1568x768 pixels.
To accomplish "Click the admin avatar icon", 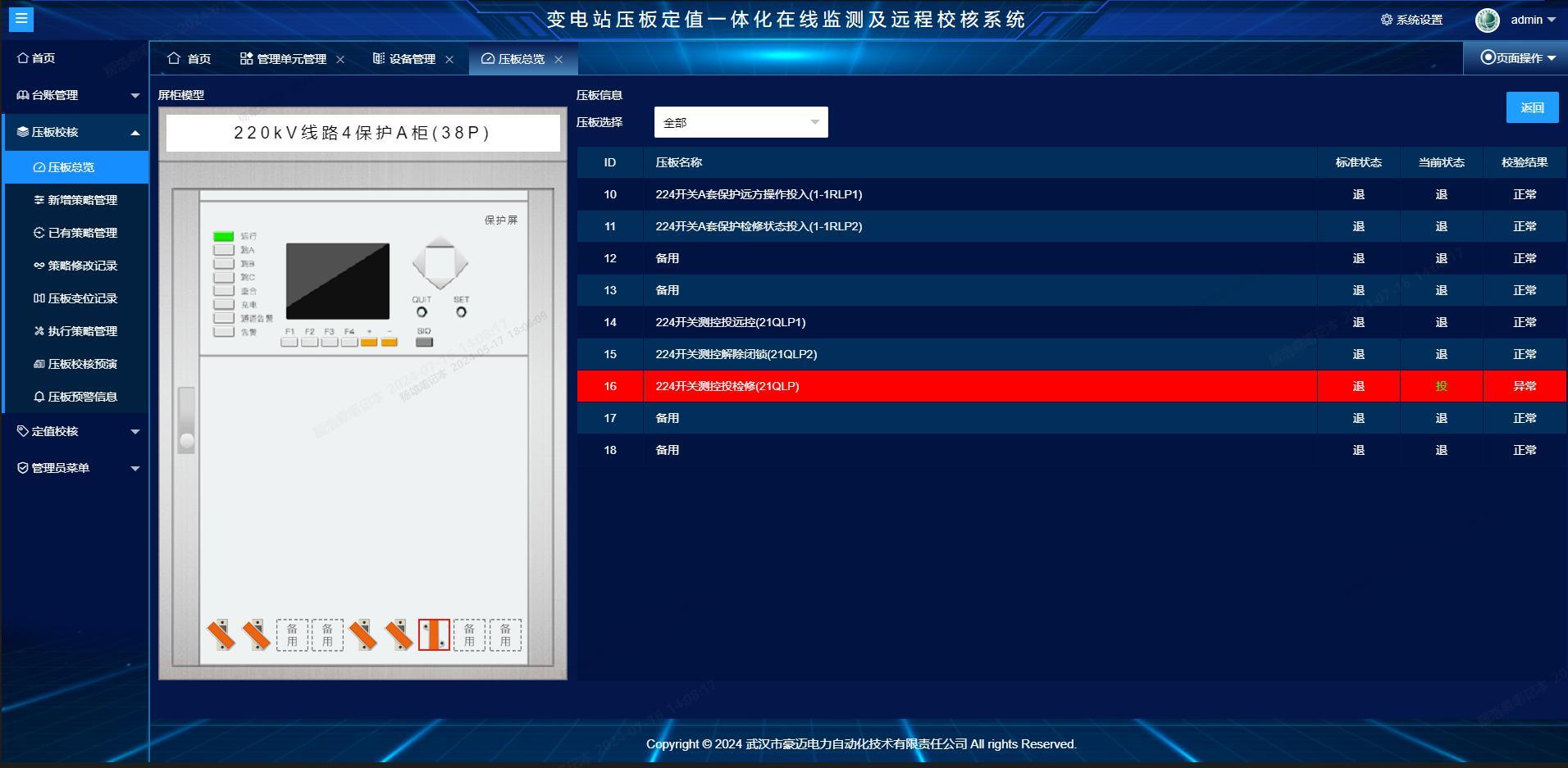I will point(1487,20).
